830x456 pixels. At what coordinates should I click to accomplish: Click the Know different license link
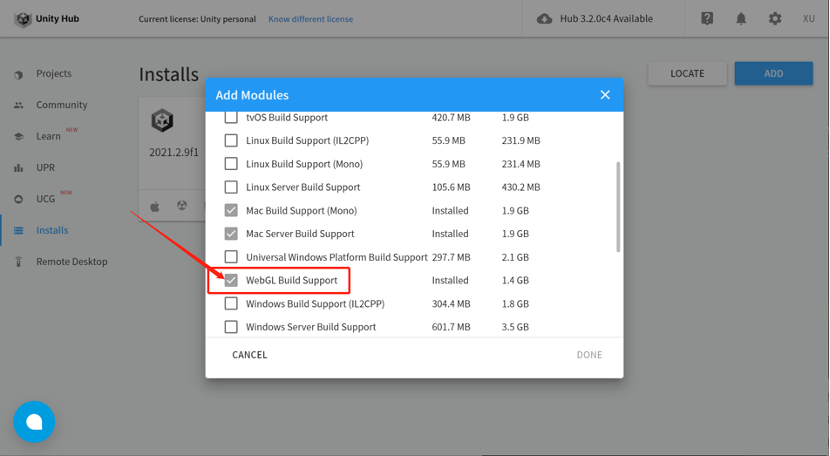point(310,19)
